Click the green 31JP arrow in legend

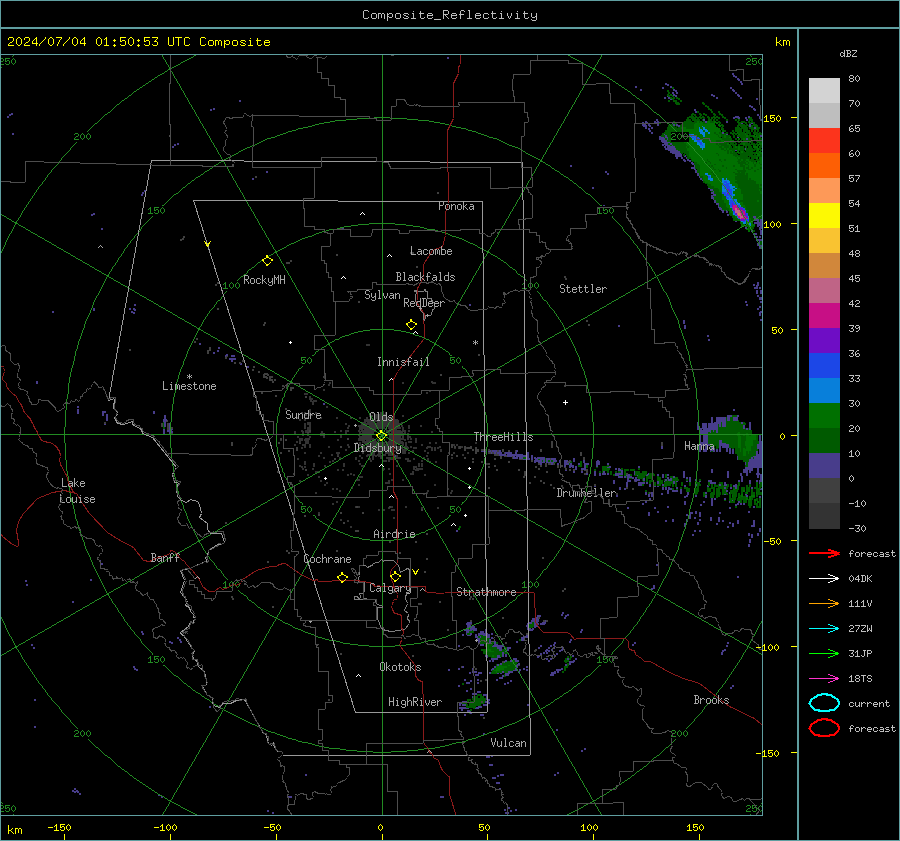click(x=824, y=653)
